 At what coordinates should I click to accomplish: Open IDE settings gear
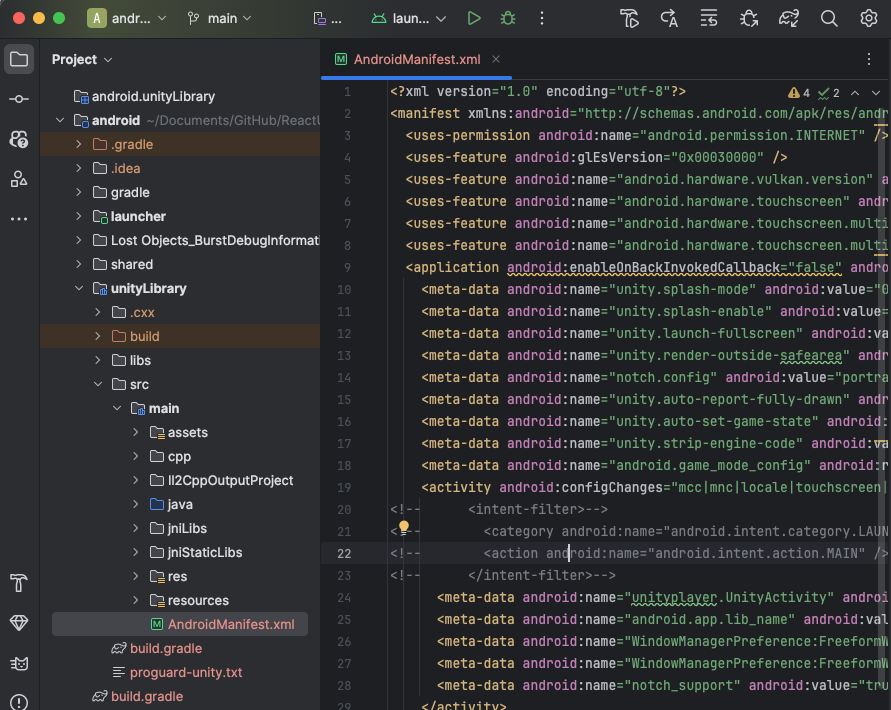(868, 18)
